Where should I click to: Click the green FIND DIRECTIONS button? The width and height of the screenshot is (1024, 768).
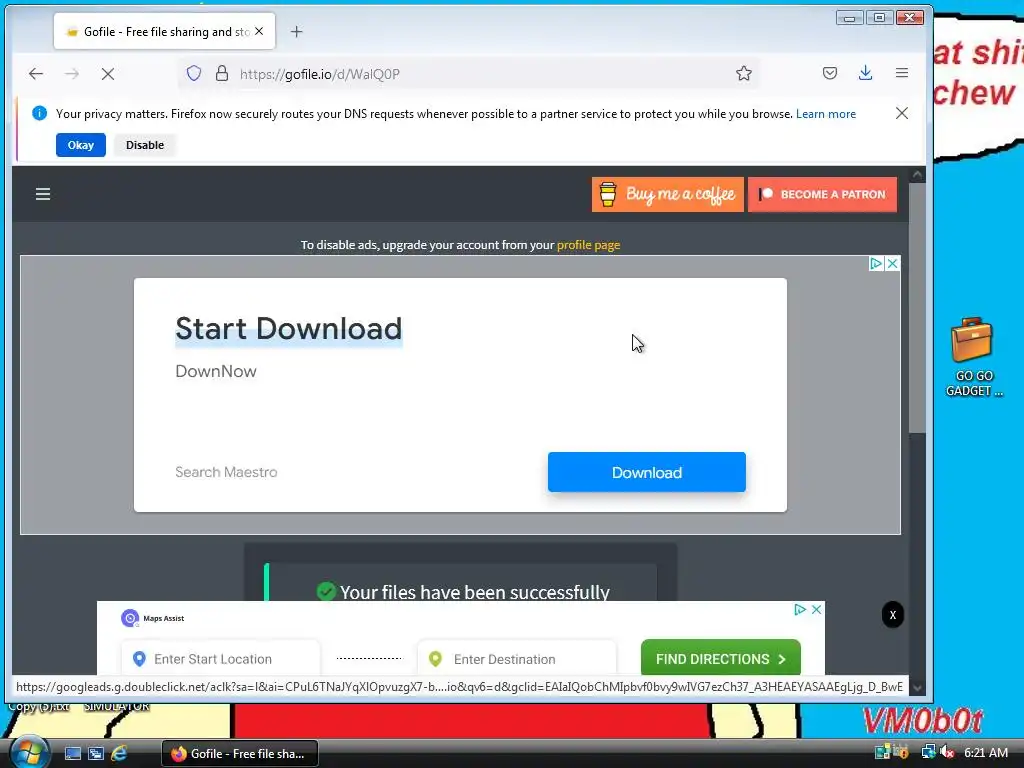tap(720, 658)
